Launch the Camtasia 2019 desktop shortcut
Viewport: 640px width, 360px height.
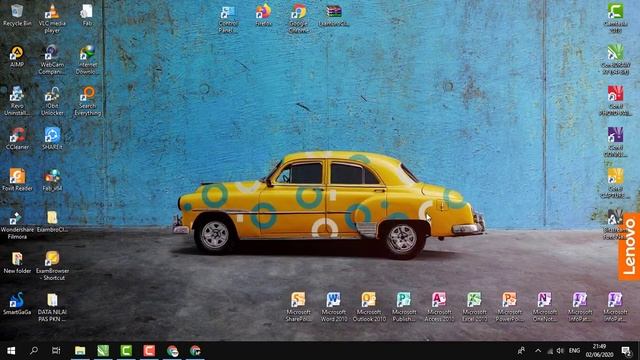tap(616, 19)
